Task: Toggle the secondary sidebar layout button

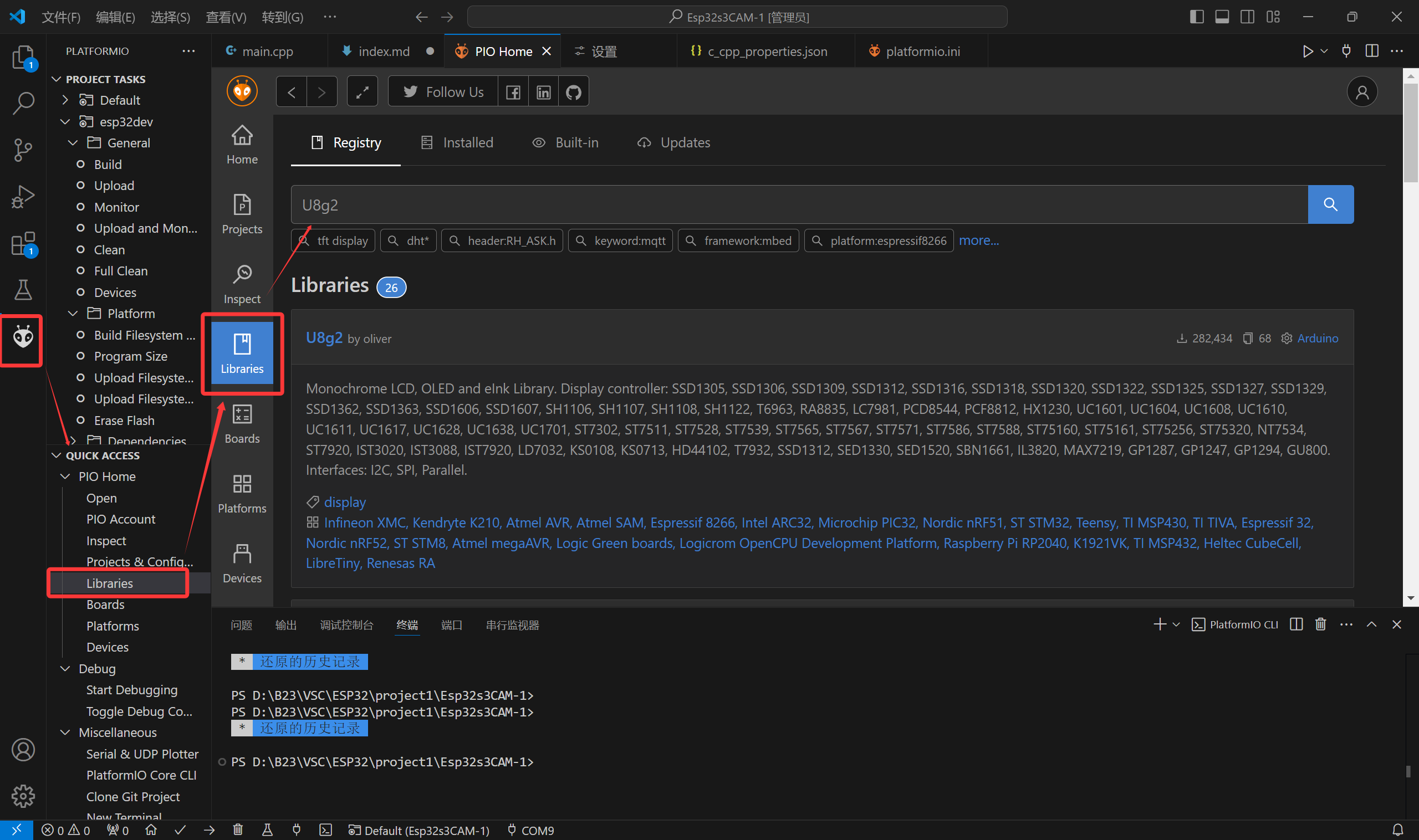Action: point(1247,17)
